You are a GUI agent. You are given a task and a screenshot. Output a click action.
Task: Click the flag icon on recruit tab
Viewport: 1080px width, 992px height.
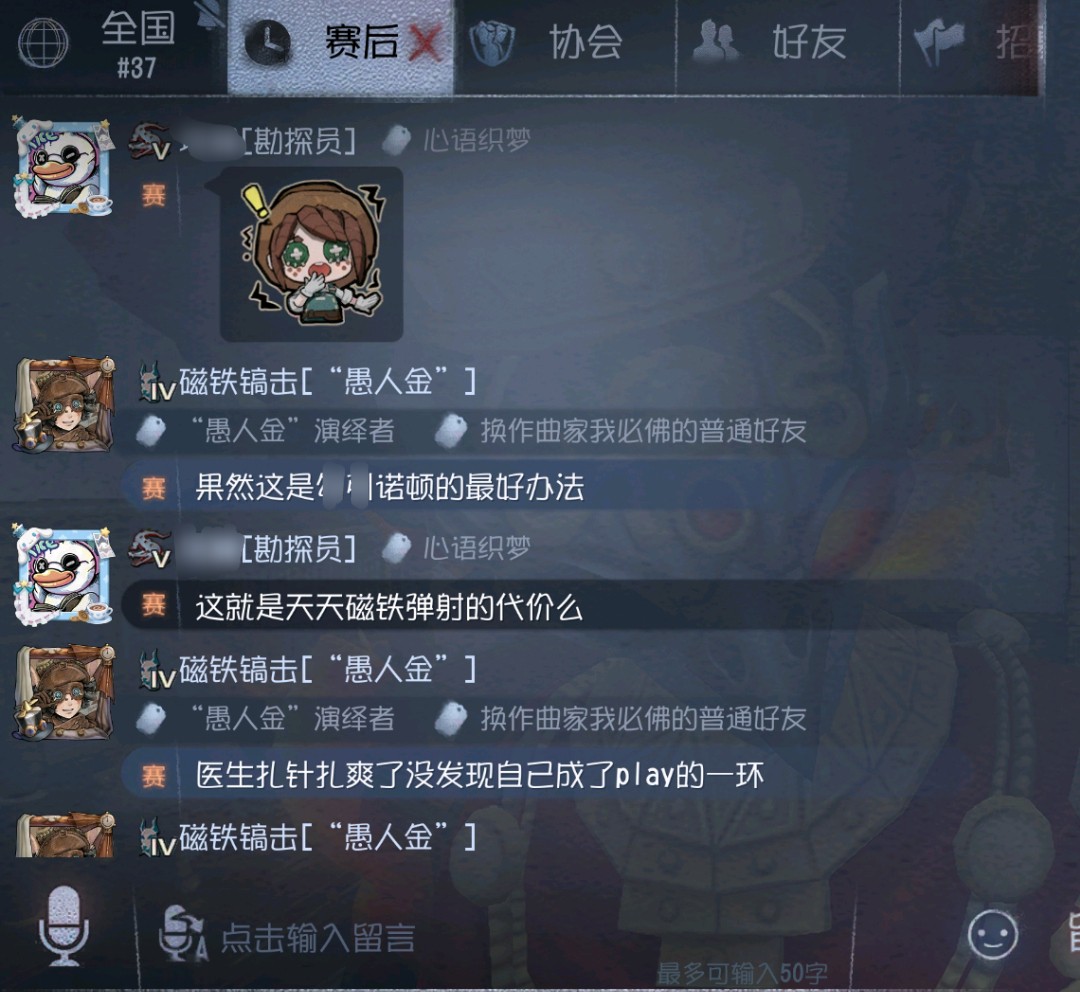click(x=938, y=41)
